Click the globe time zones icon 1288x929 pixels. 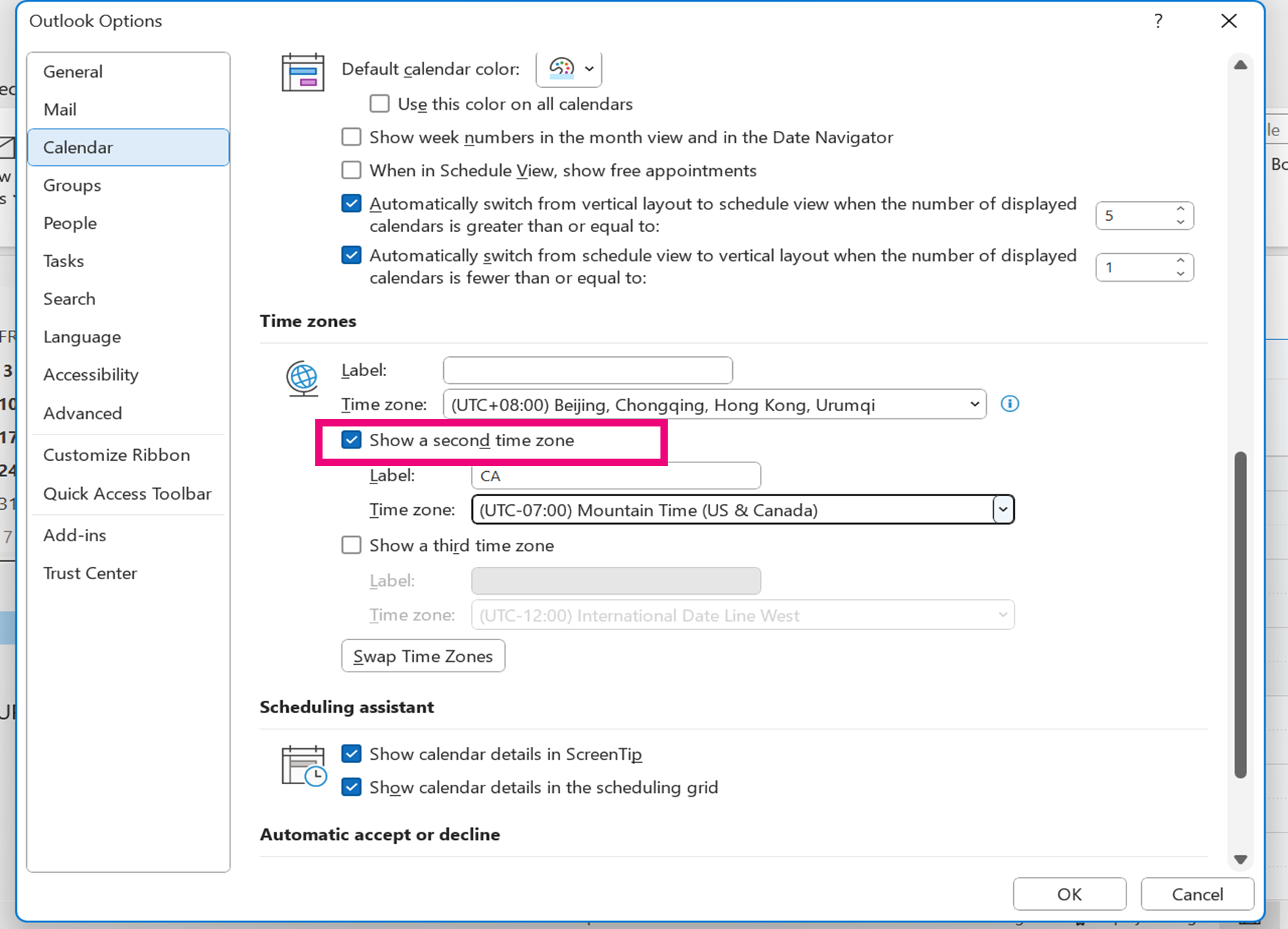pyautogui.click(x=302, y=378)
